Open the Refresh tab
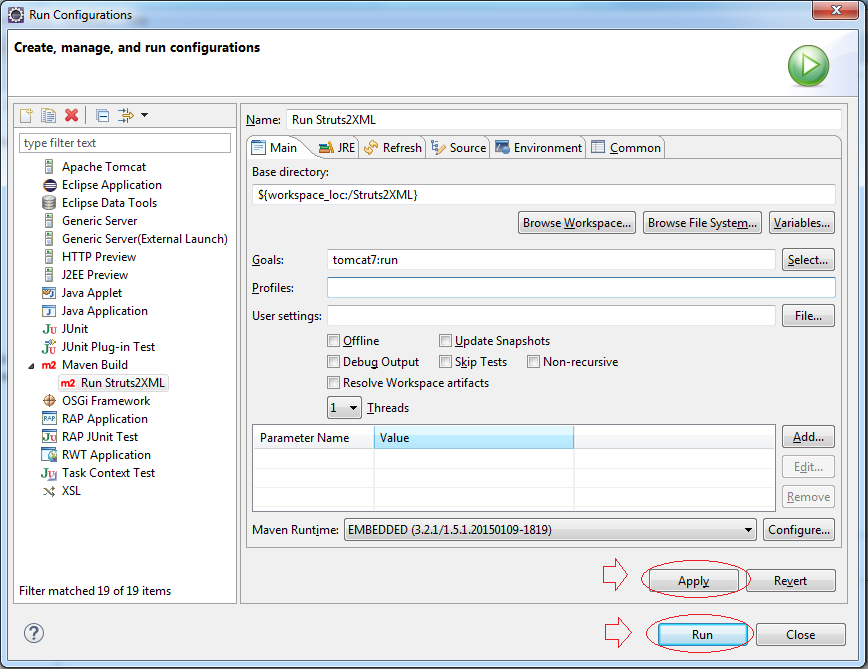 pos(392,148)
